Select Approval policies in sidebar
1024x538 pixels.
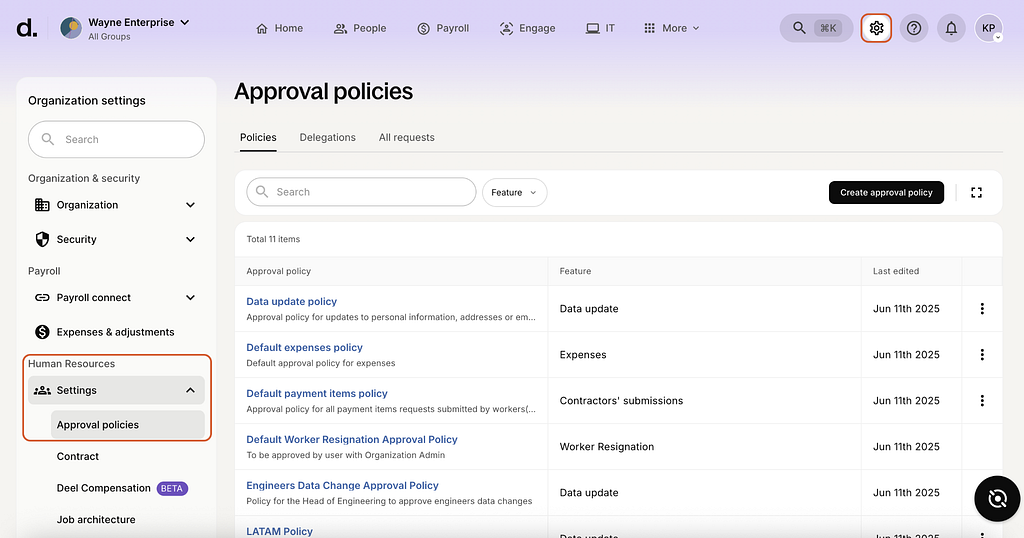pyautogui.click(x=127, y=425)
